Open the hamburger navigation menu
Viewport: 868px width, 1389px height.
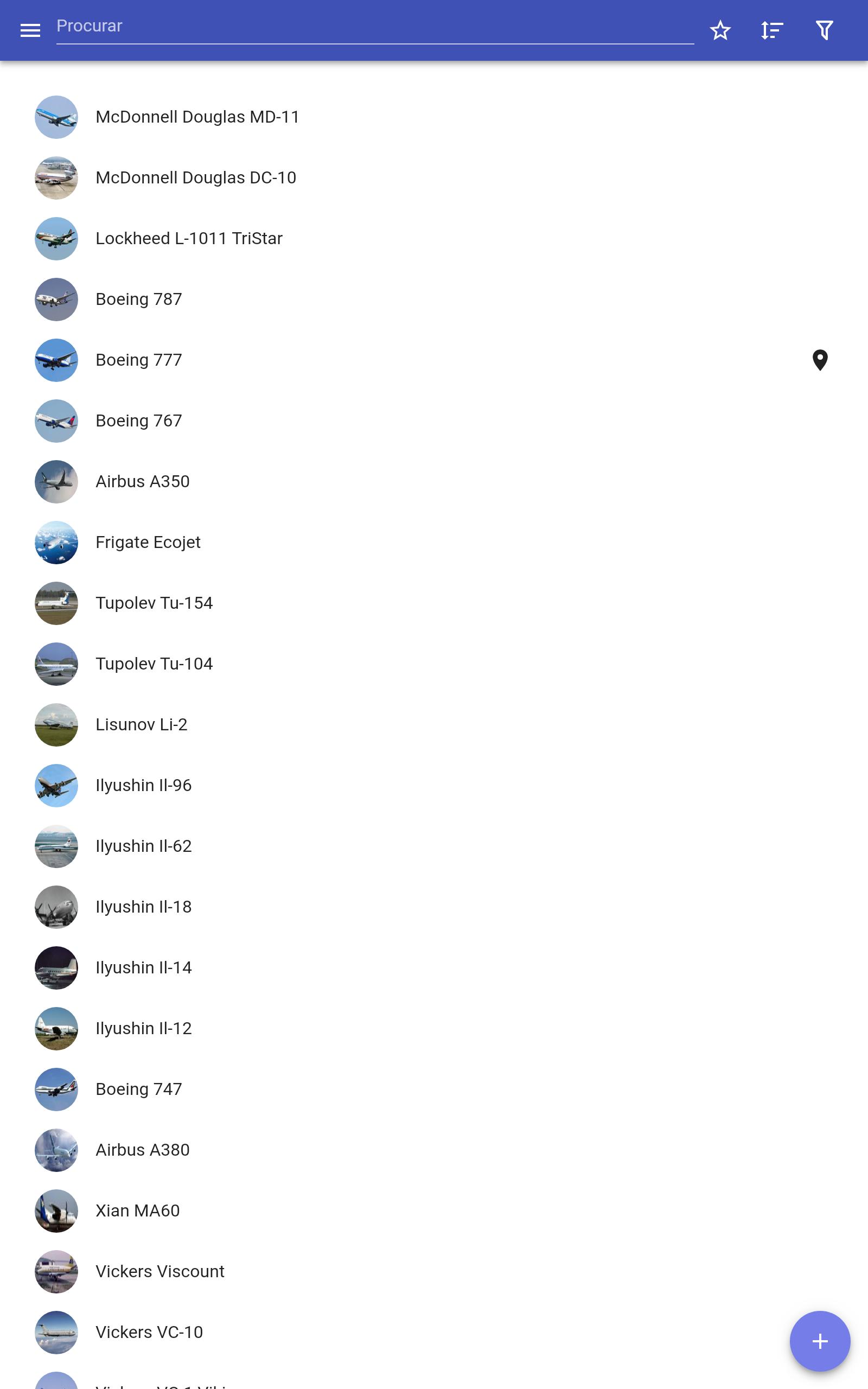coord(30,30)
